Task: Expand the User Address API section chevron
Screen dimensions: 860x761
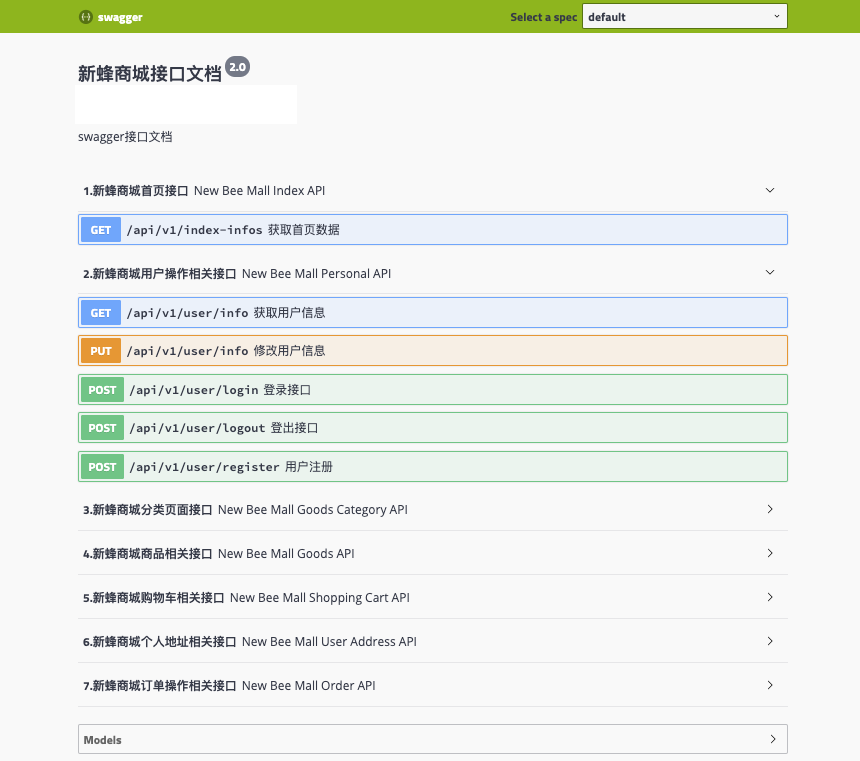Action: (770, 641)
